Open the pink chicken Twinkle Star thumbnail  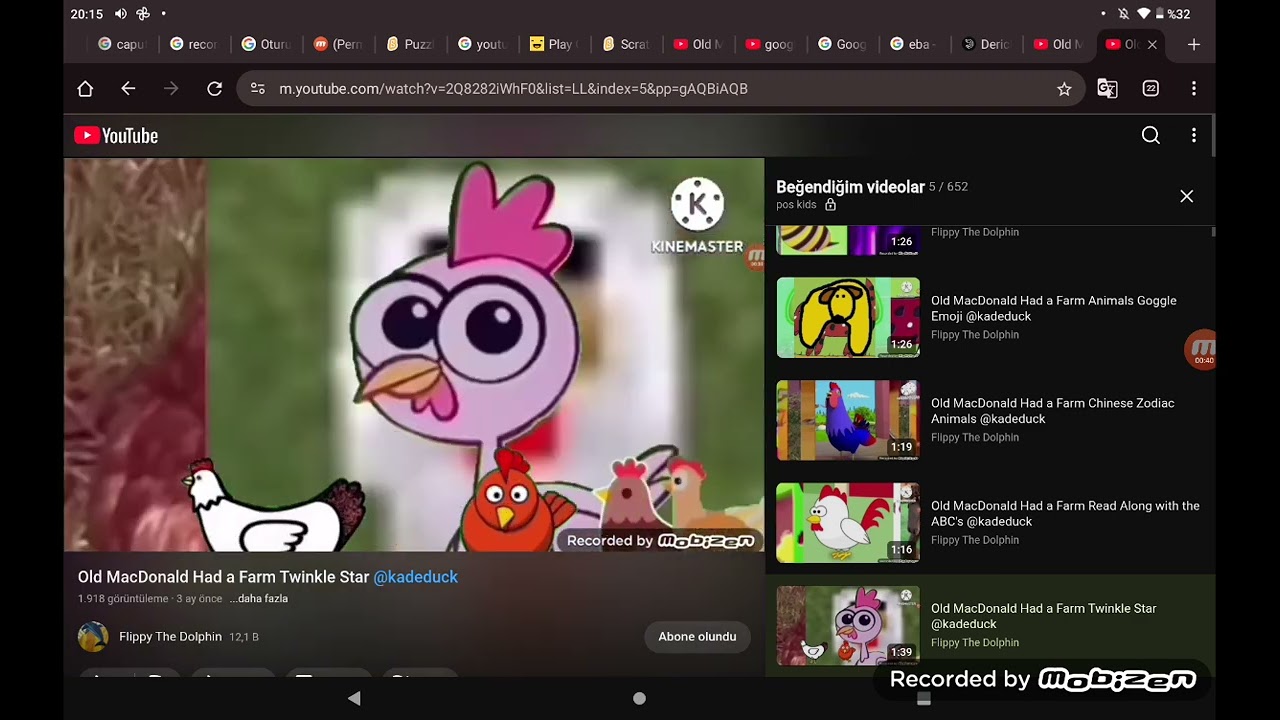click(848, 626)
